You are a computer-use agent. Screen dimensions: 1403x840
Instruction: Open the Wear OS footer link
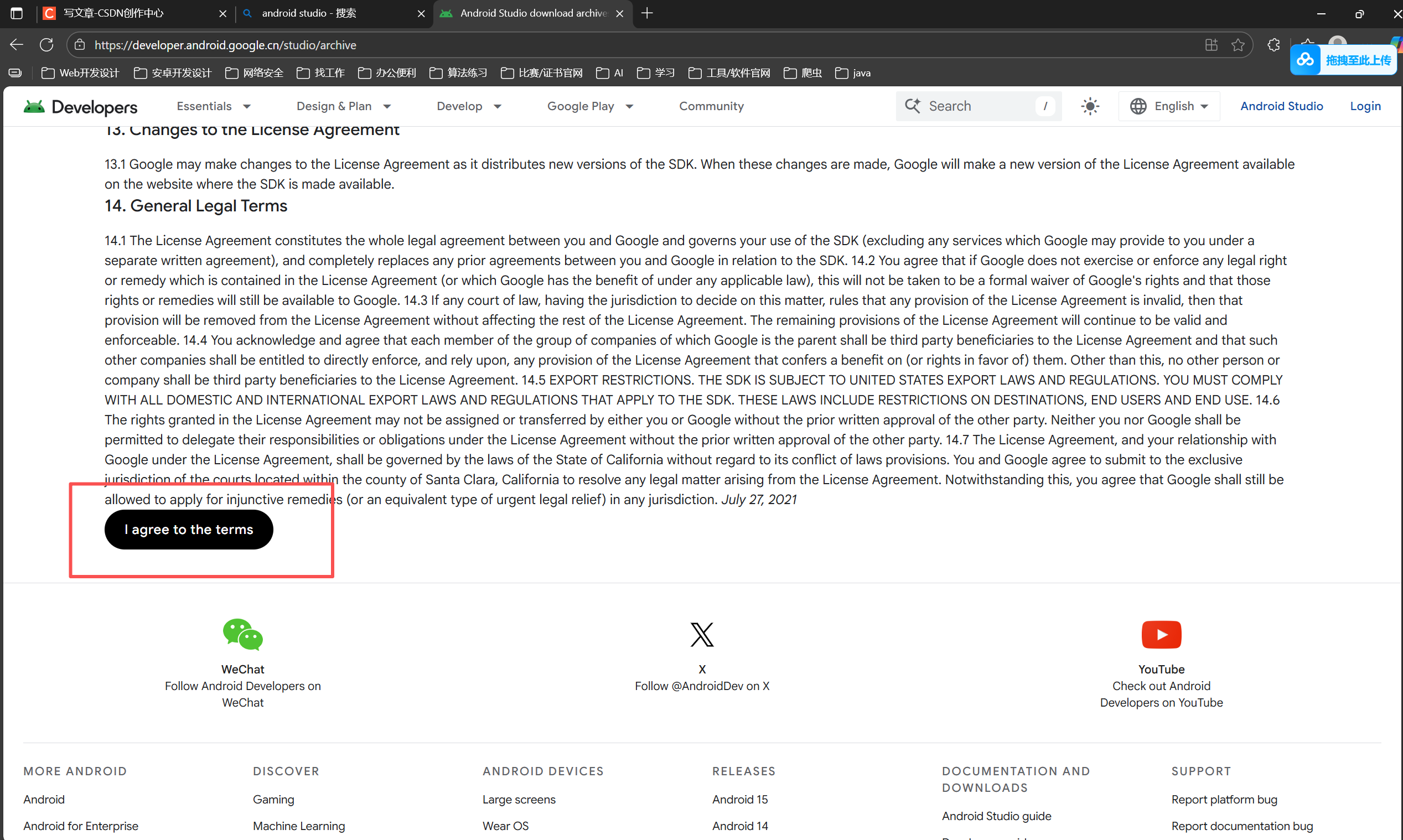tap(505, 826)
